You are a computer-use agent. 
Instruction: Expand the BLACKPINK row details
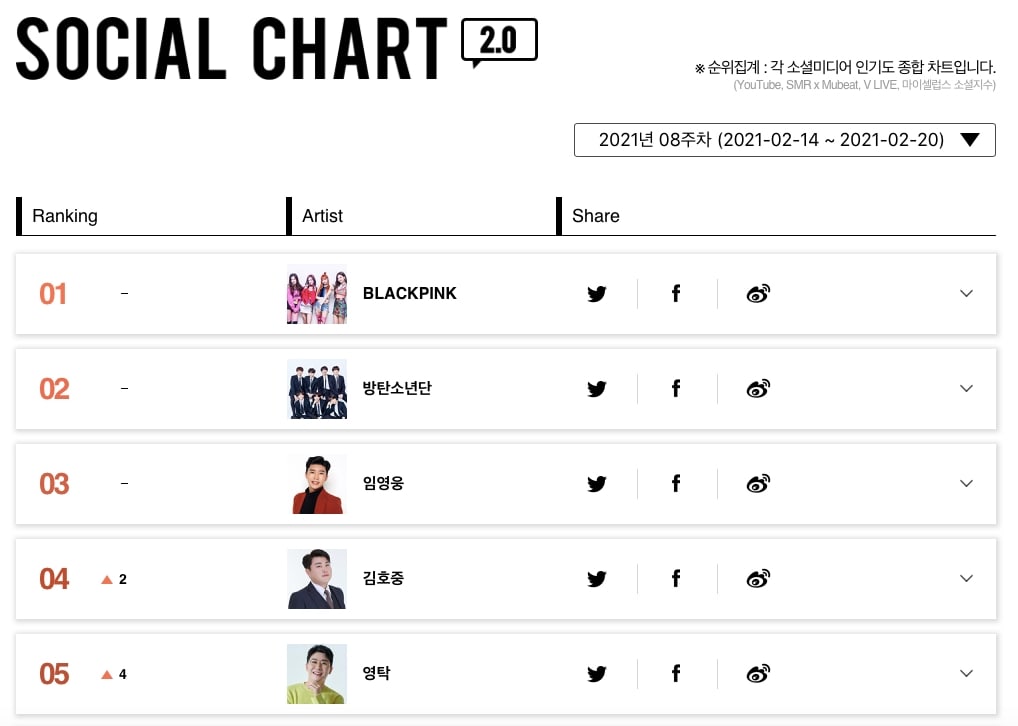pyautogui.click(x=966, y=294)
